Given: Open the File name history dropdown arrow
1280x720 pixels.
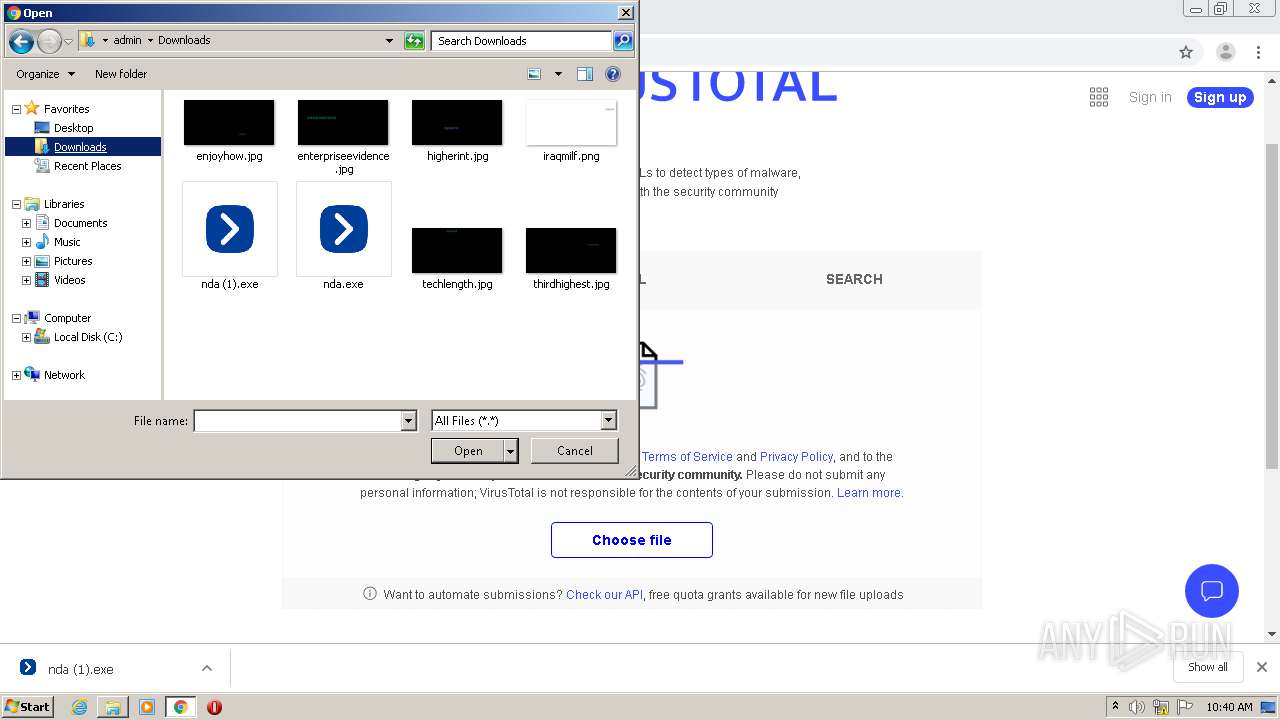Looking at the screenshot, I should click(x=408, y=421).
